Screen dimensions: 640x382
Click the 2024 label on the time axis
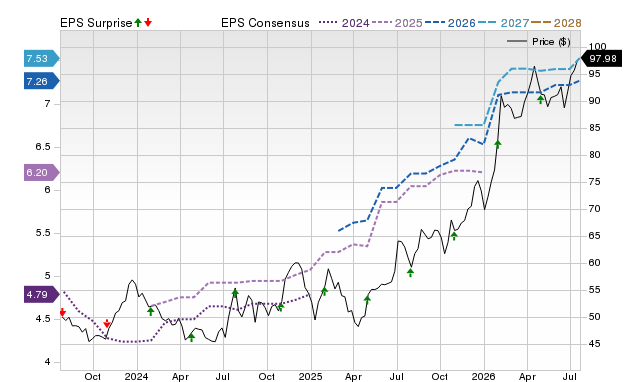pyautogui.click(x=136, y=376)
